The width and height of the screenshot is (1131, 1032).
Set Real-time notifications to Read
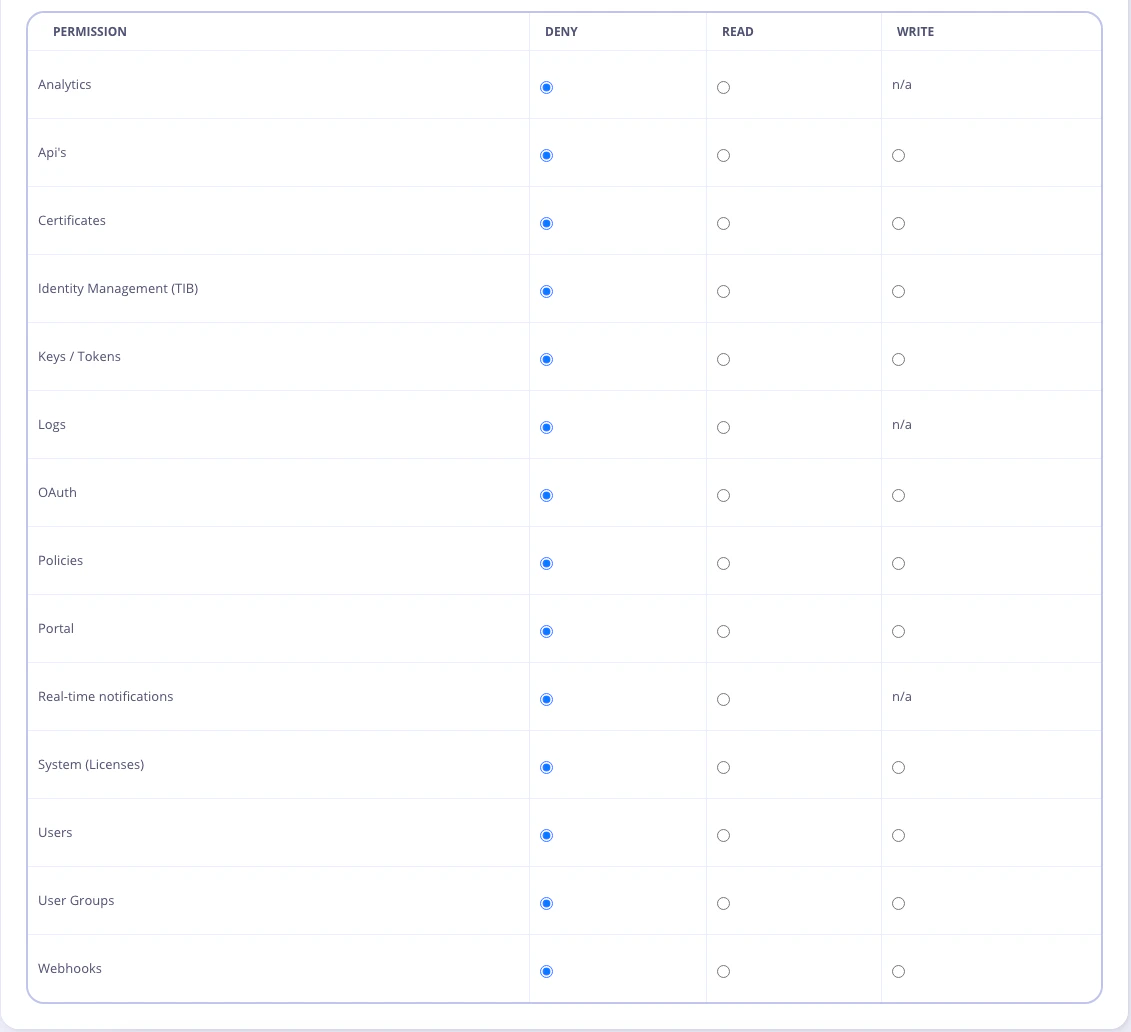click(x=723, y=699)
